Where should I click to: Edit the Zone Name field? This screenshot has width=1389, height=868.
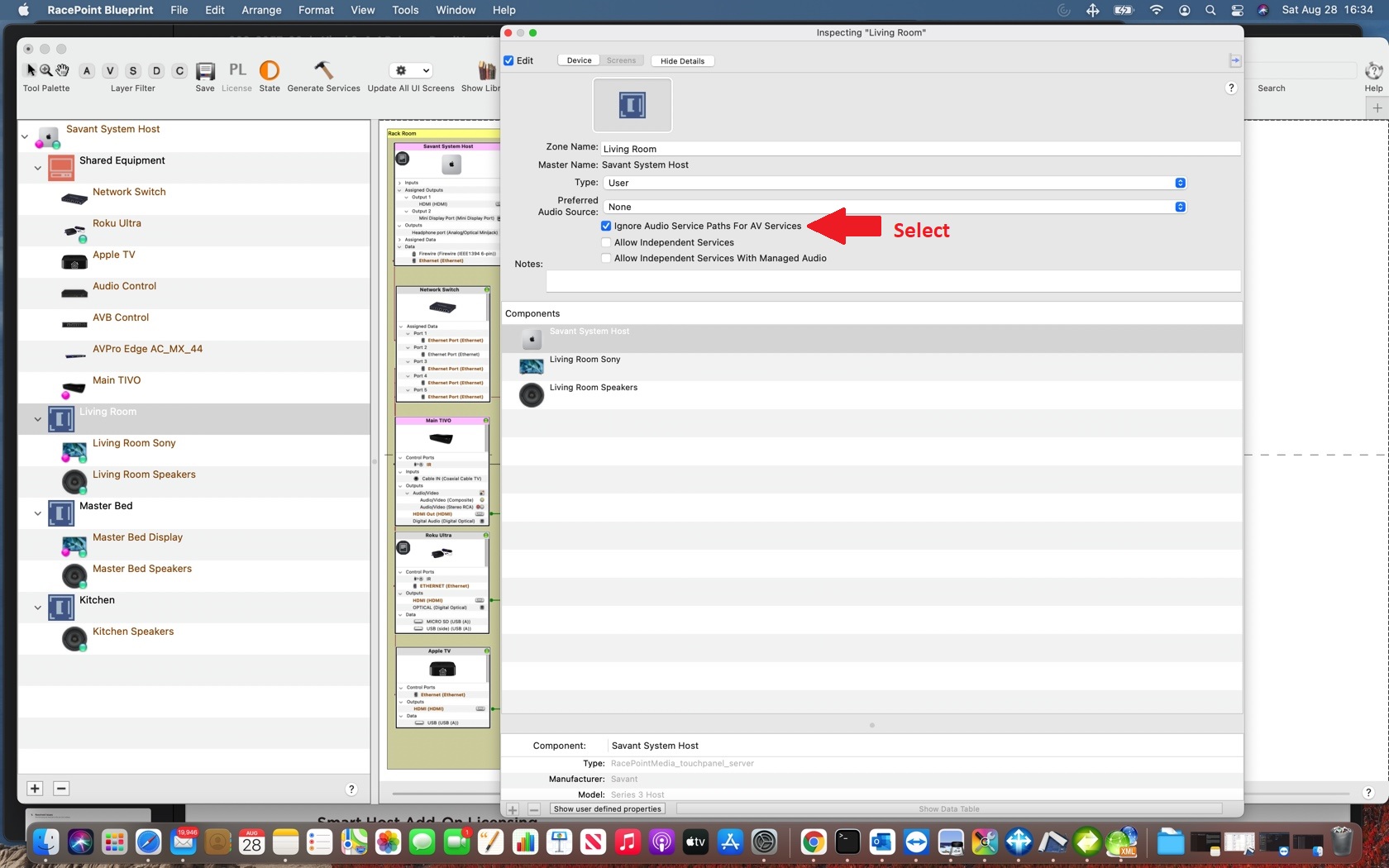point(920,148)
